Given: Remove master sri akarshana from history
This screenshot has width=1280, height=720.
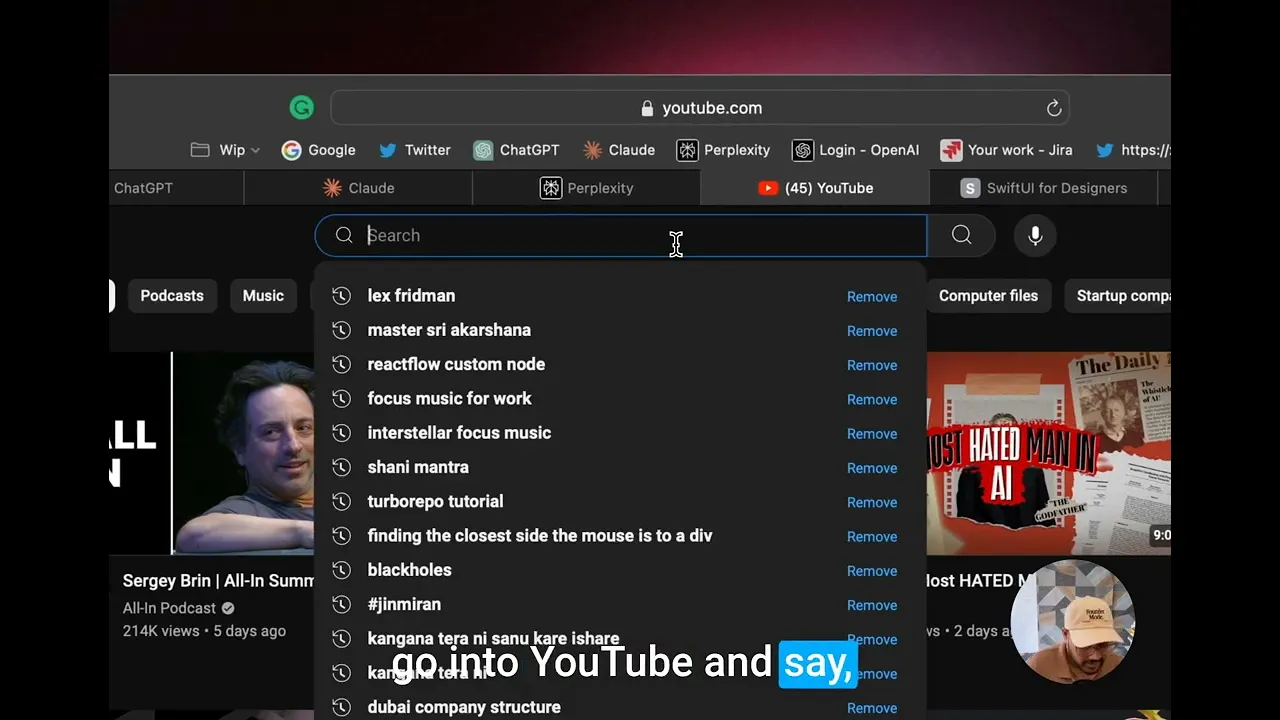Looking at the screenshot, I should [x=872, y=331].
